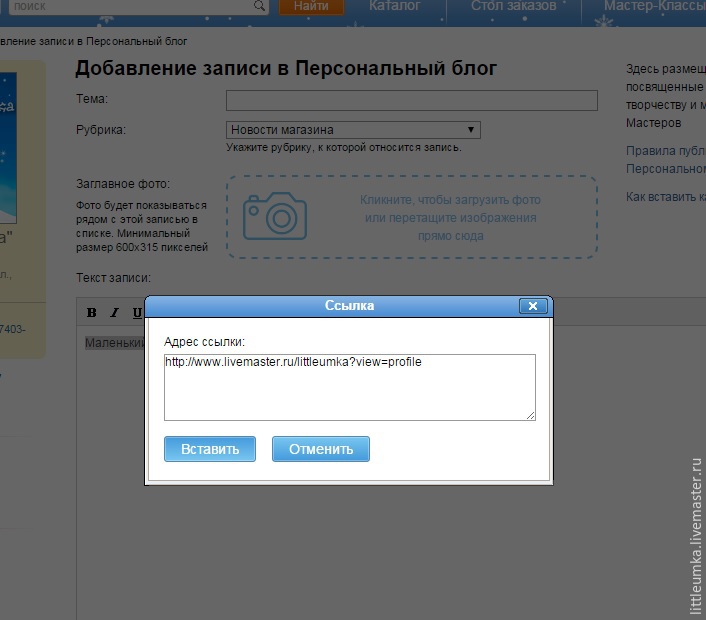706x620 pixels.
Task: Click the camera icon to upload photo
Action: click(275, 217)
